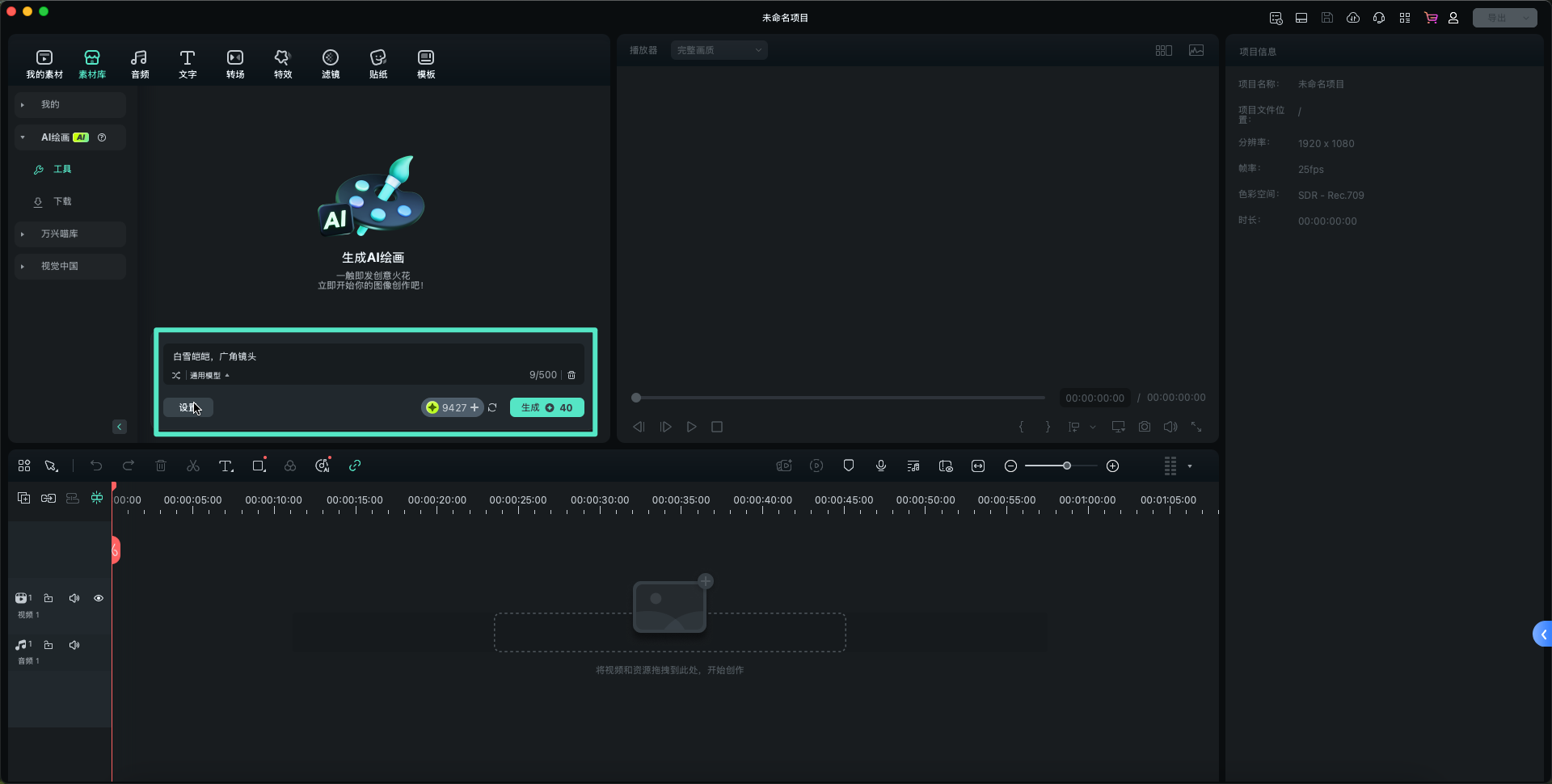Collapse the AI绘画 section
Viewport: 1552px width, 784px height.
point(23,137)
